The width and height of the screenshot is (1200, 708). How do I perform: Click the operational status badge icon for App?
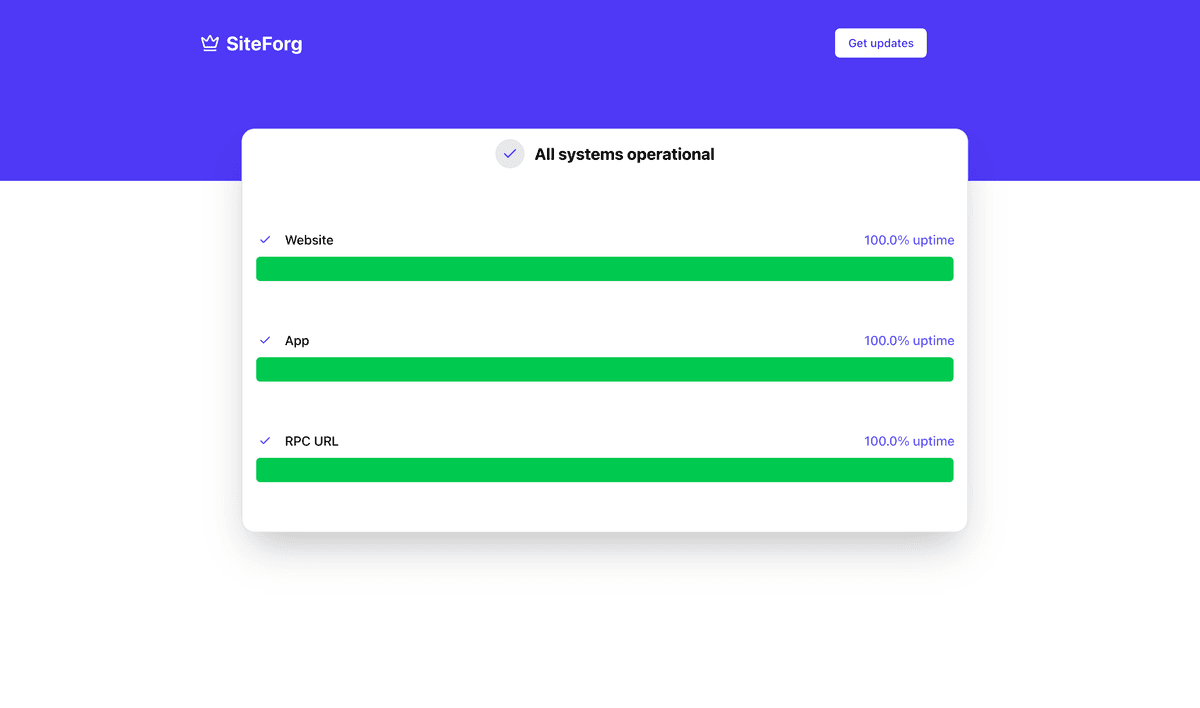pos(265,340)
